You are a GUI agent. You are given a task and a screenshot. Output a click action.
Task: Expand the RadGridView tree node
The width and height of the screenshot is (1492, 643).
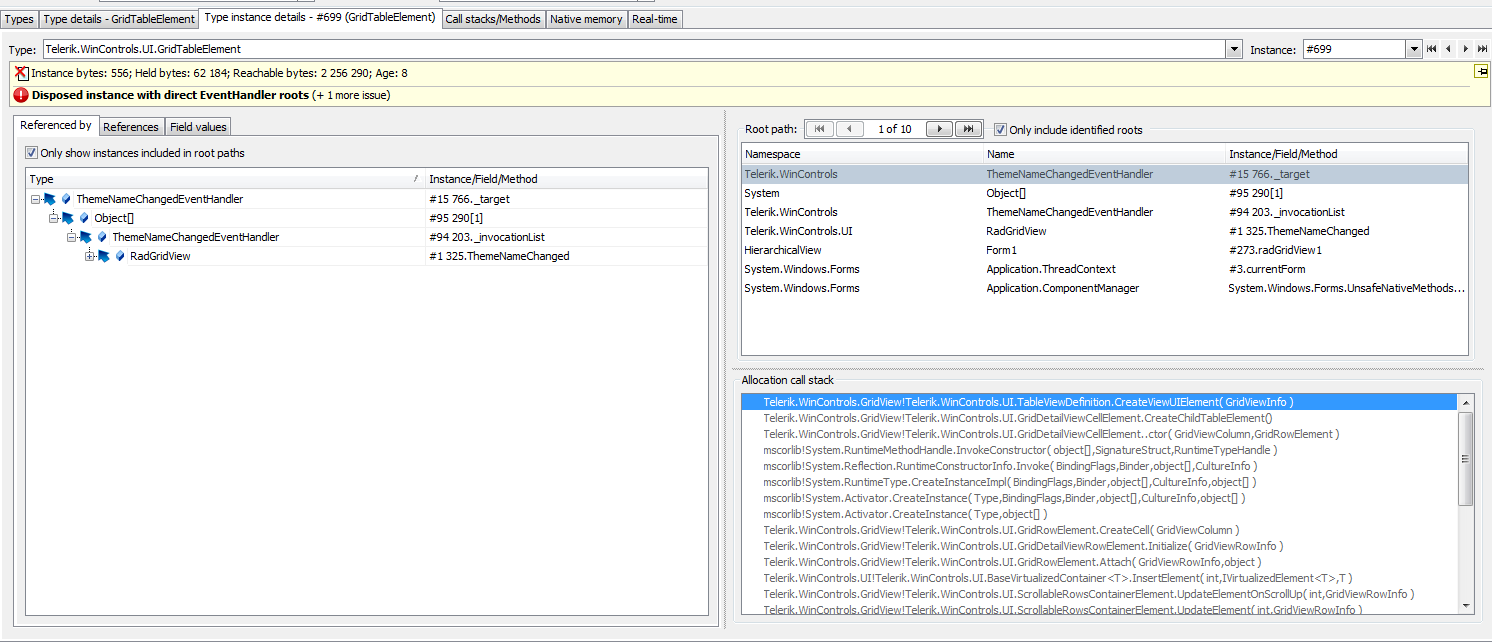[90, 256]
